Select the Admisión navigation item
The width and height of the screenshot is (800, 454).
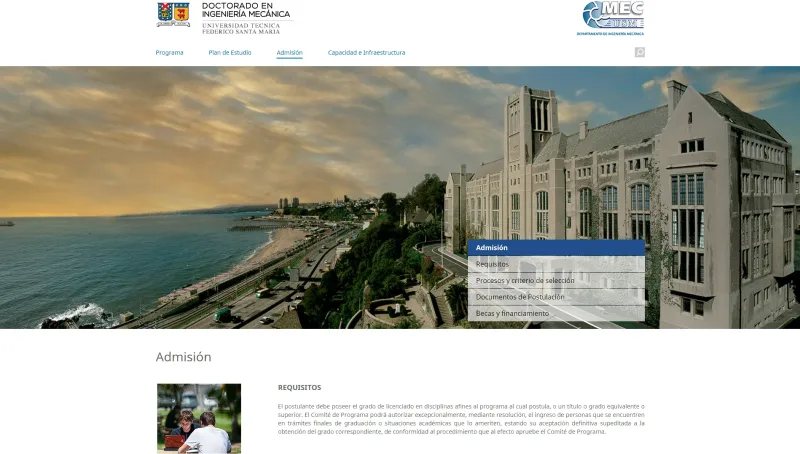289,53
